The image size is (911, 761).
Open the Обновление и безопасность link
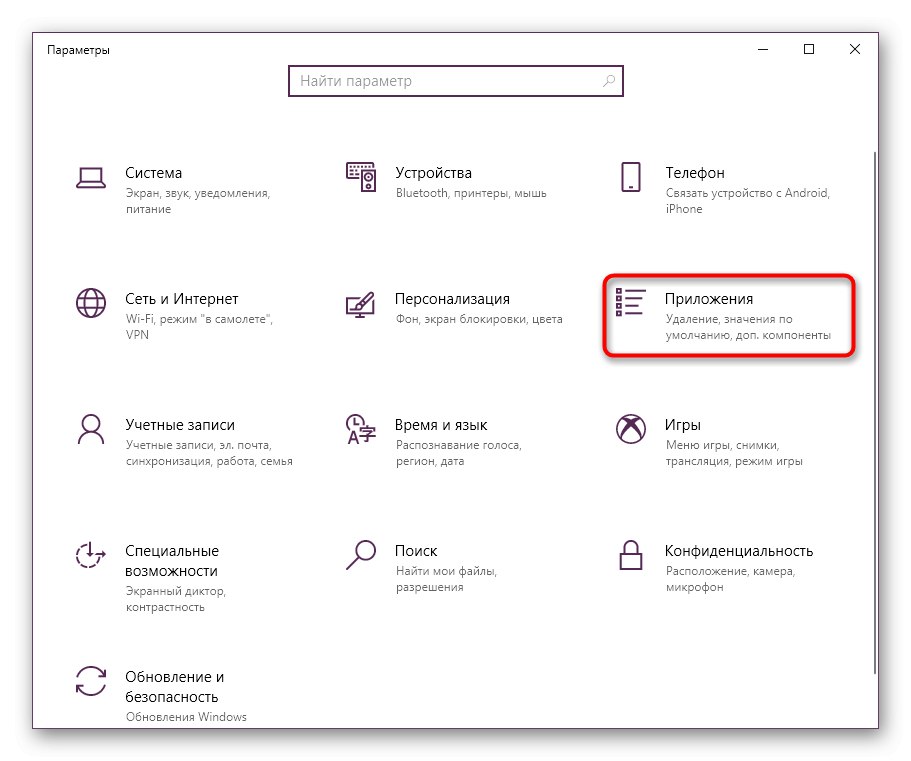tap(174, 687)
